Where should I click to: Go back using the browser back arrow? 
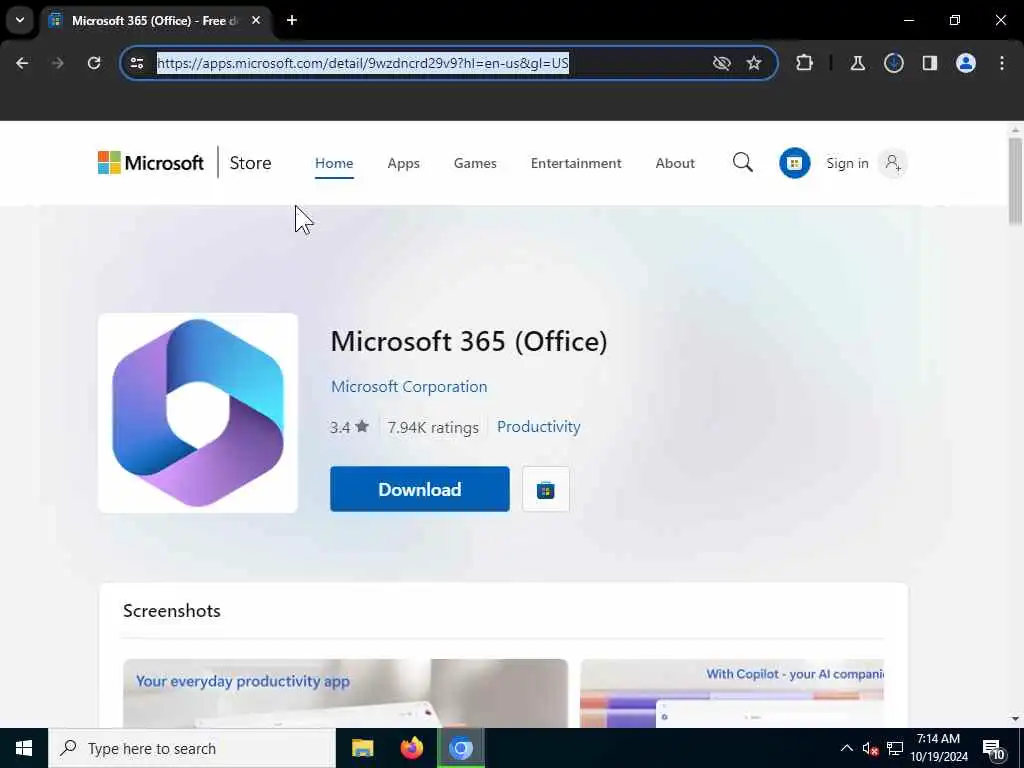(22, 63)
